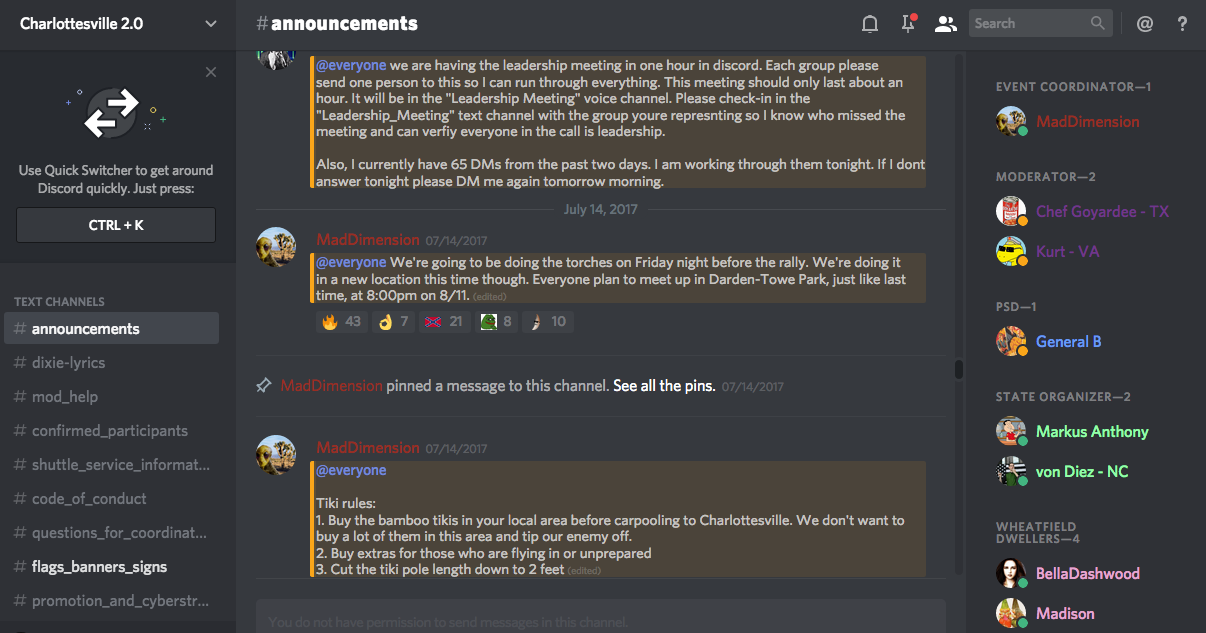Open help via the question mark icon
Screen dimensions: 1206x633
tap(1182, 24)
